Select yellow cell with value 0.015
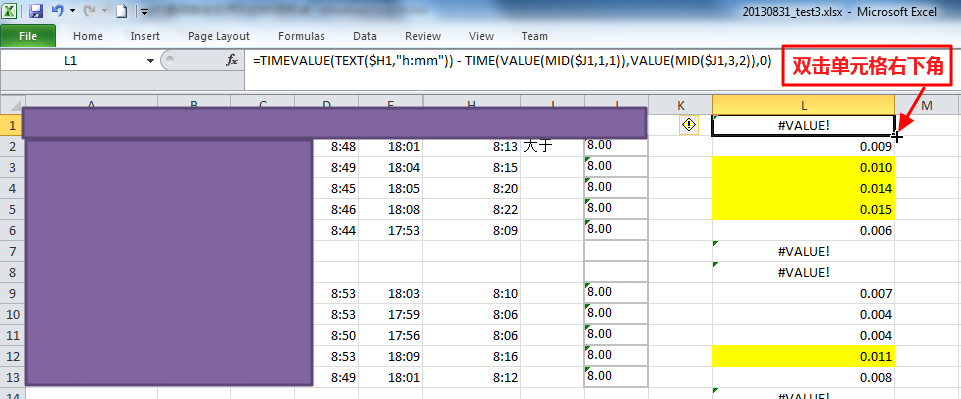Screen dimensions: 961x399 (803, 209)
